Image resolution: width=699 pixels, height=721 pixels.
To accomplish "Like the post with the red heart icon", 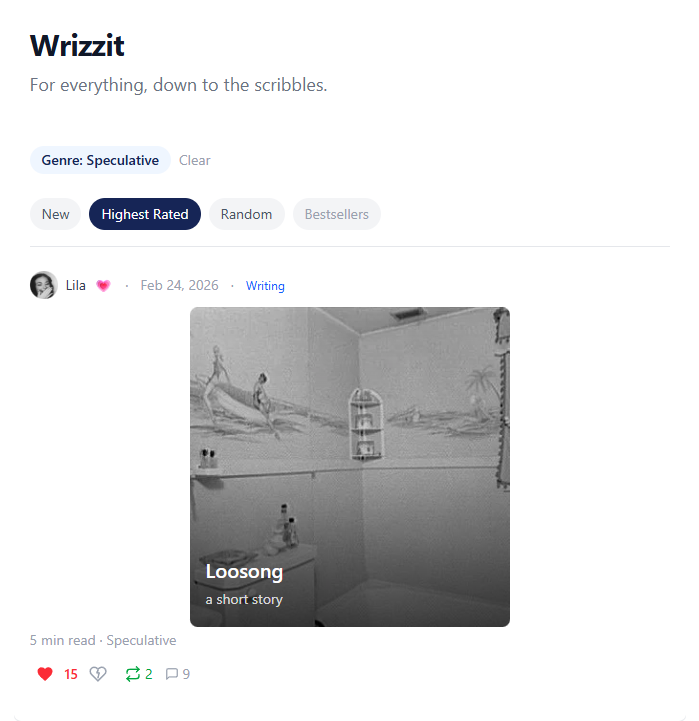I will pos(45,674).
